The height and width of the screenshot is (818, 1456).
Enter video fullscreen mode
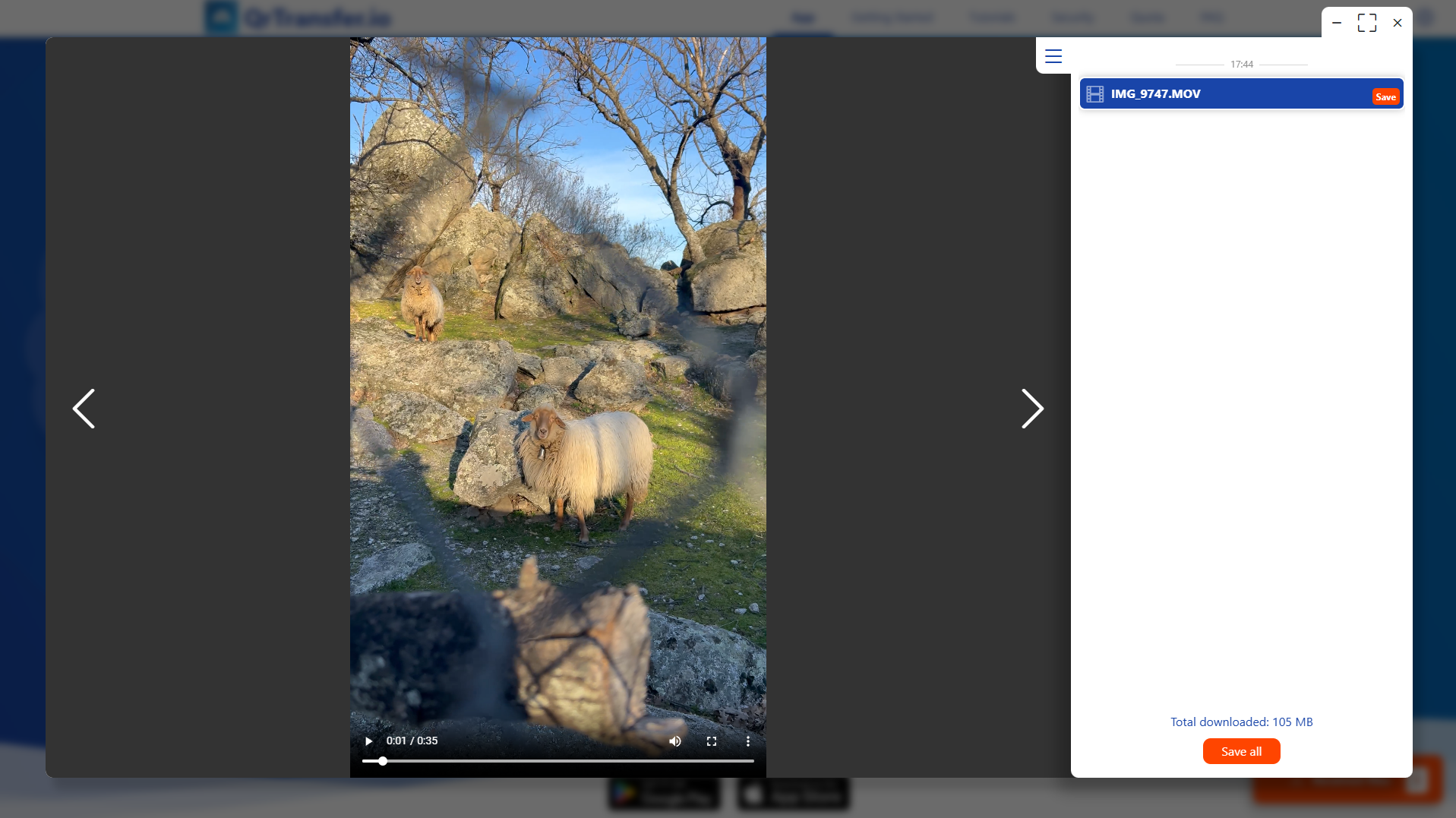(712, 741)
